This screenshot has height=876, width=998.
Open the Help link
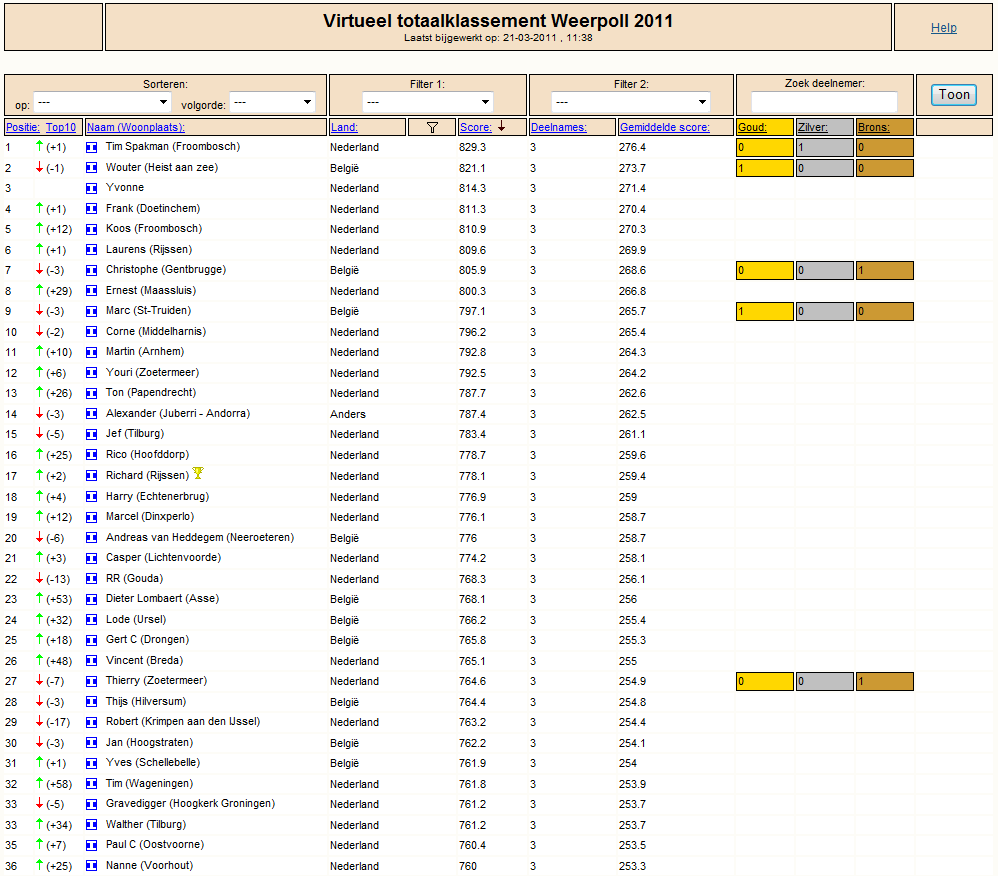(943, 27)
